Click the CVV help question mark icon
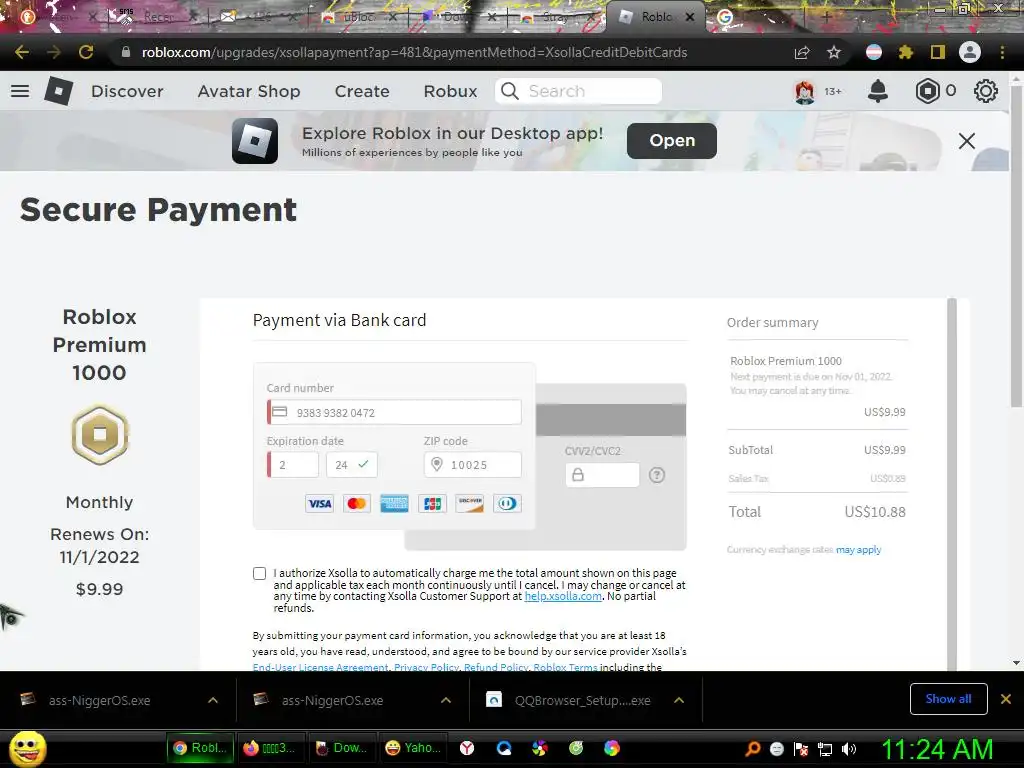This screenshot has height=768, width=1024. [657, 475]
